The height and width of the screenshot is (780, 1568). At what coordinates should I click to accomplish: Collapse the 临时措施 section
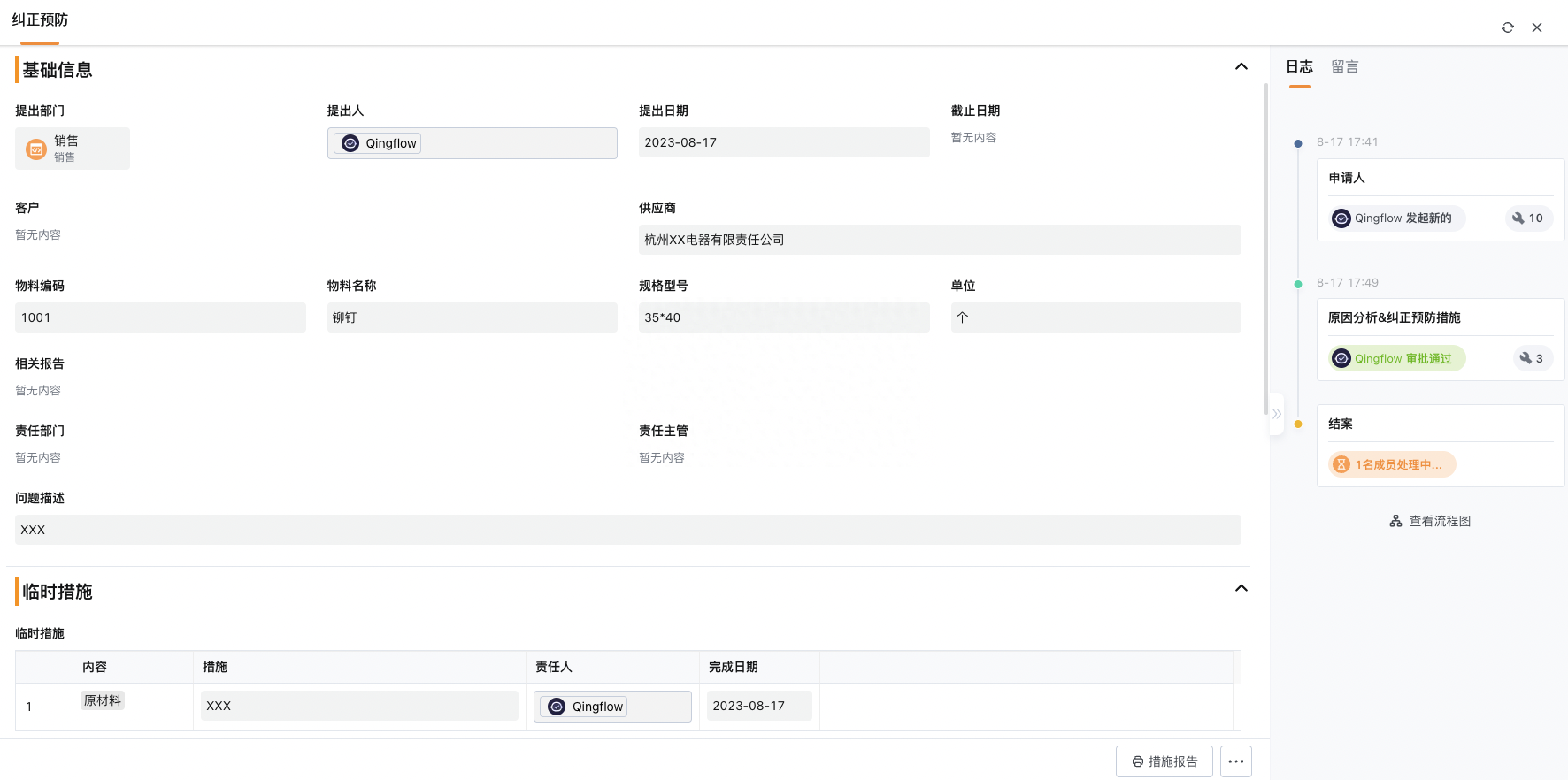point(1241,588)
